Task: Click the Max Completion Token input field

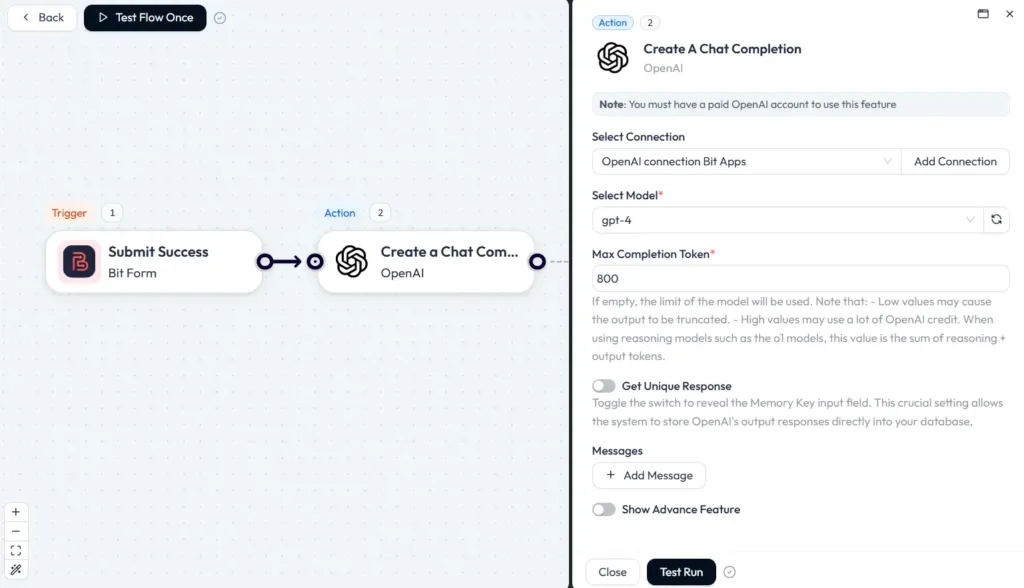Action: [x=800, y=278]
